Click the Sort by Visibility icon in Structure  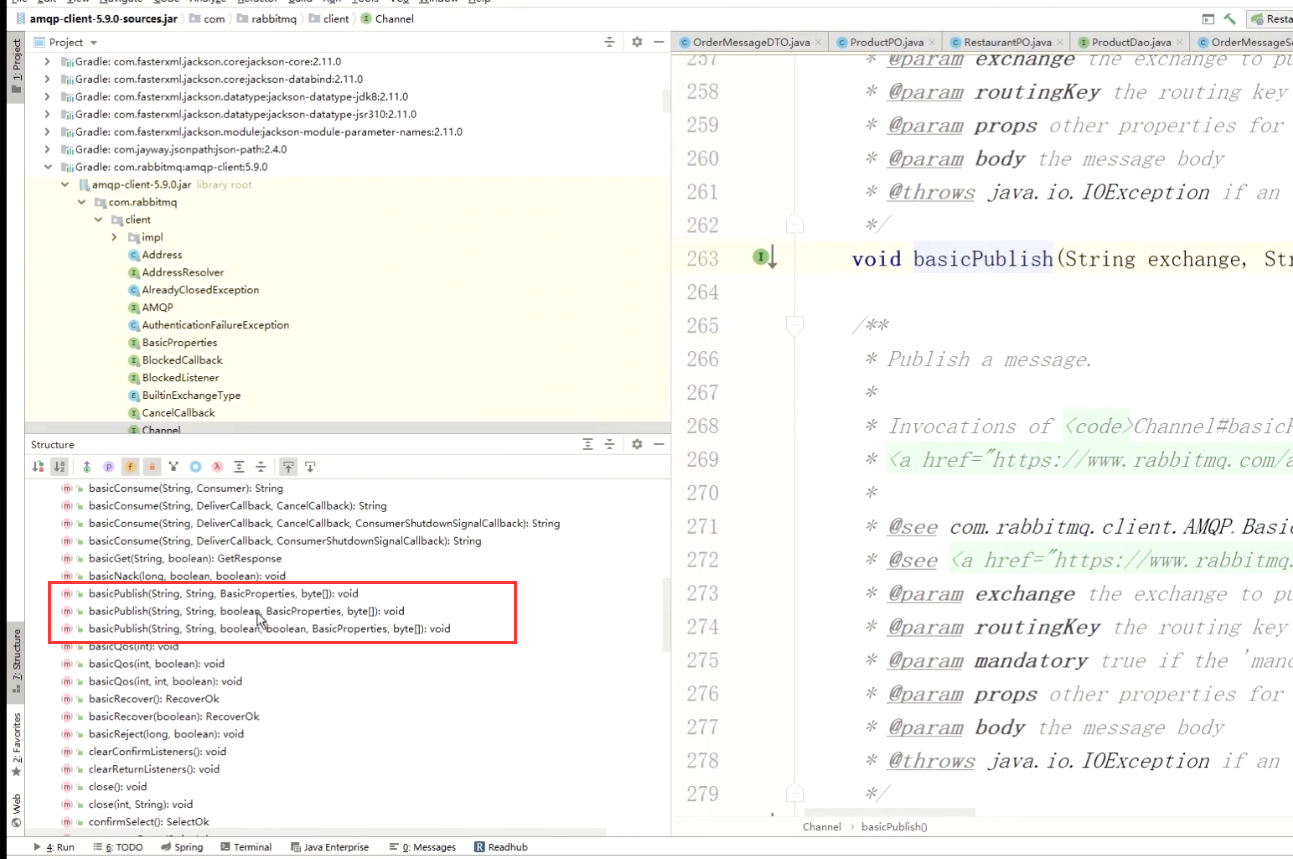pyautogui.click(x=38, y=467)
